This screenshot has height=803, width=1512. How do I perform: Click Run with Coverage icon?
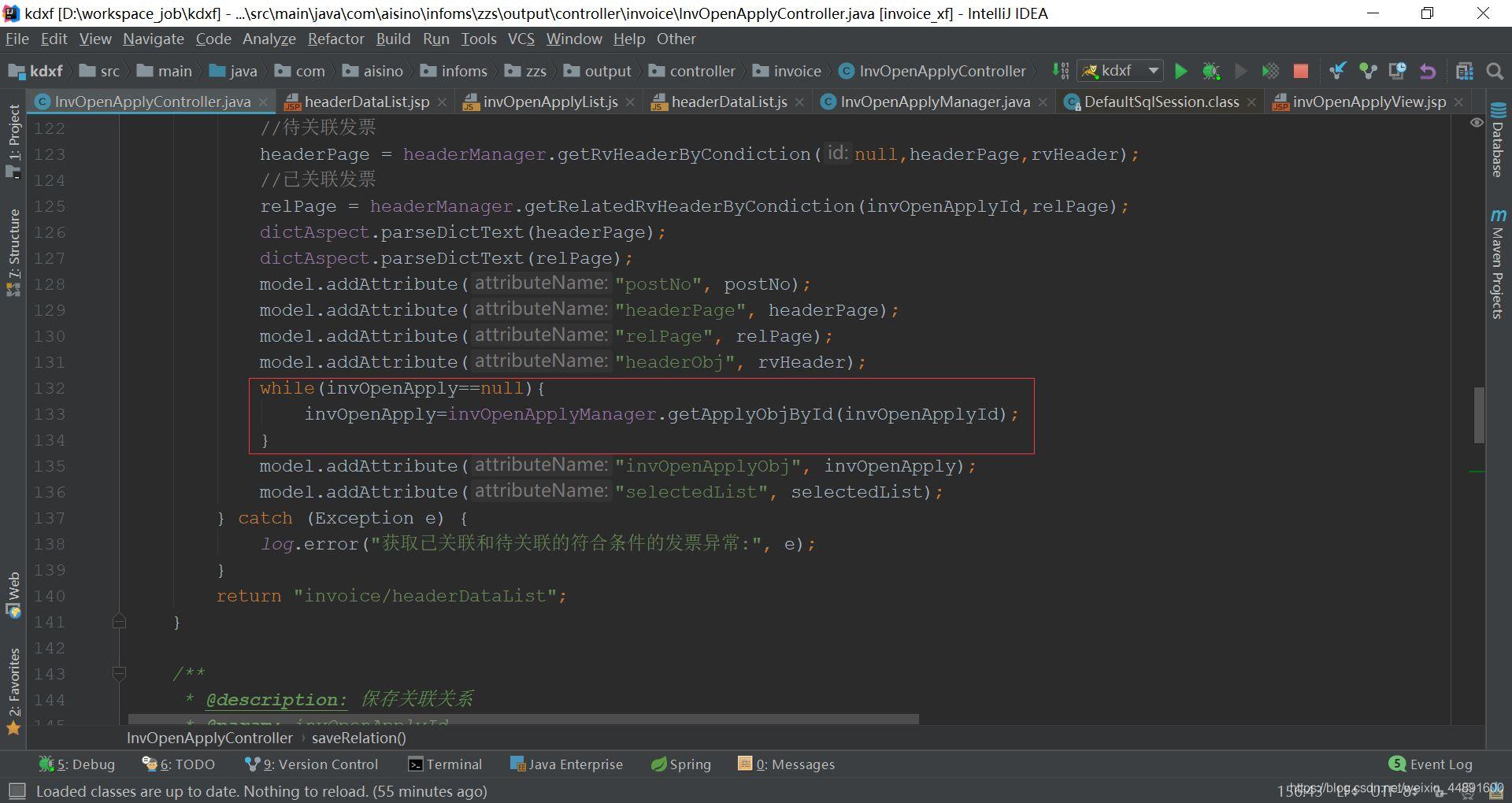[1270, 72]
